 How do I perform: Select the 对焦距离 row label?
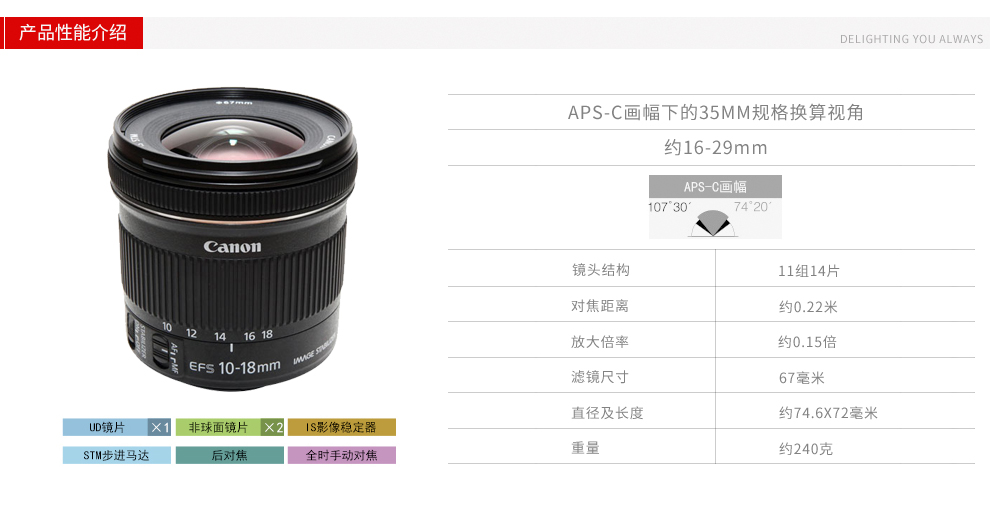tap(600, 306)
